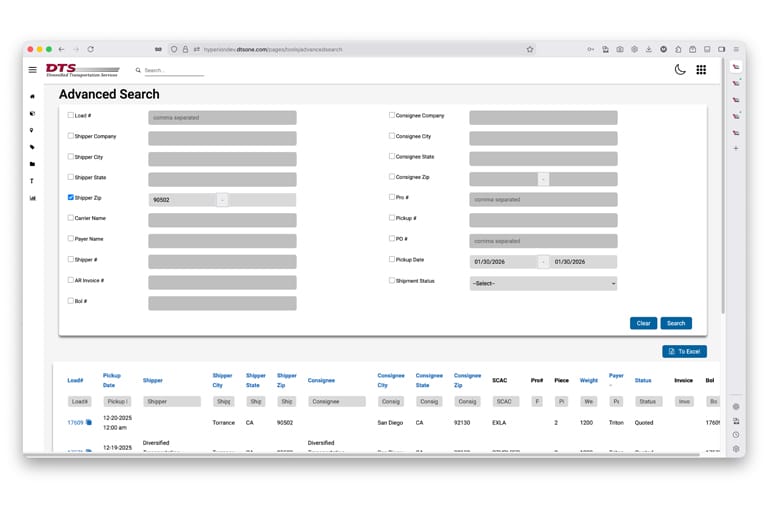Click the browser address bar URL

click(x=273, y=50)
